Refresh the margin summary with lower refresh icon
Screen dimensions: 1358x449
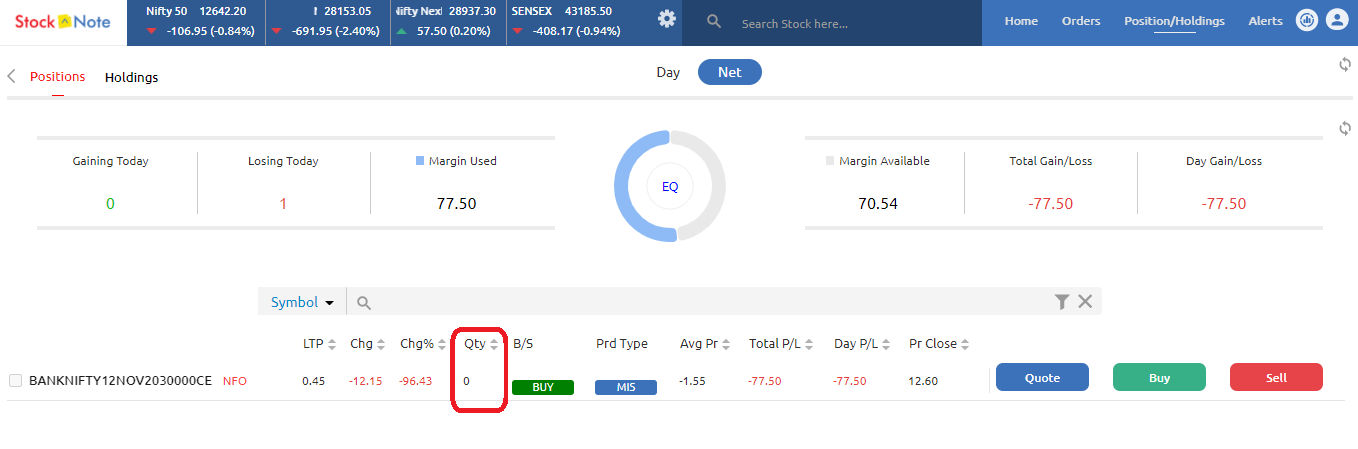[1345, 129]
